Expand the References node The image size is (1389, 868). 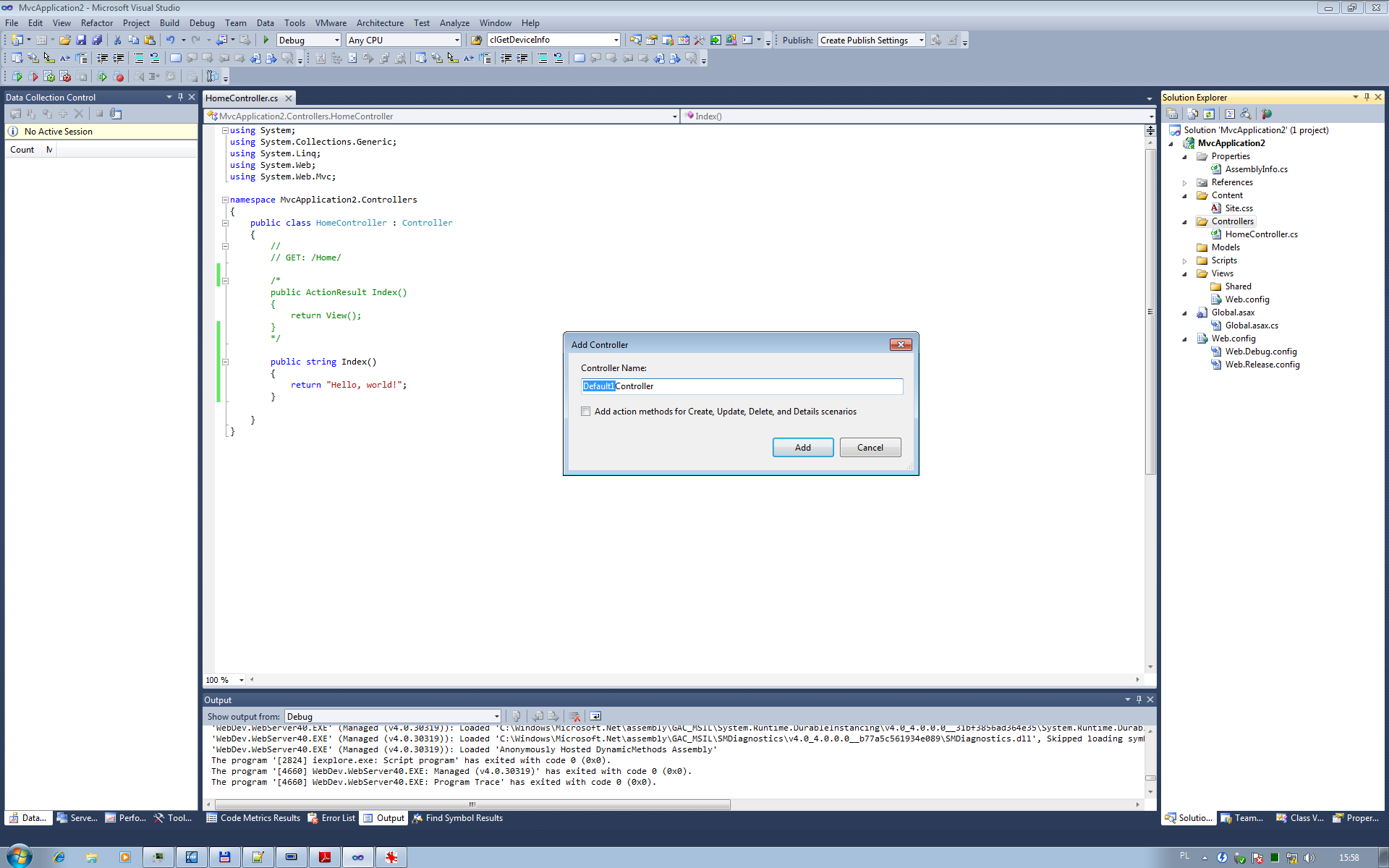click(x=1184, y=183)
